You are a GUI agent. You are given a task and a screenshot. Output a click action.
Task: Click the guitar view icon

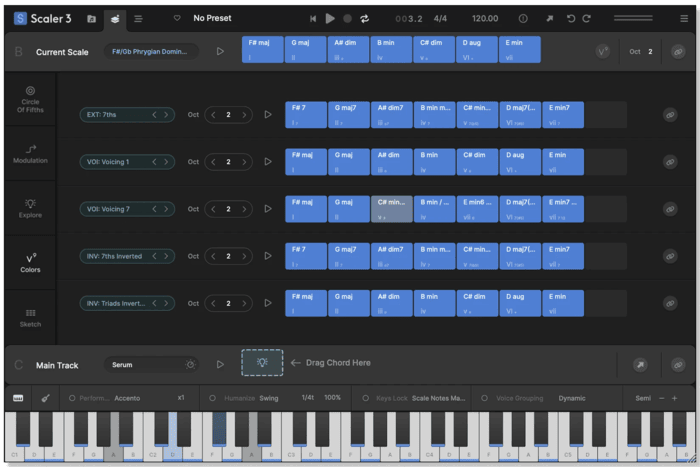click(x=45, y=398)
